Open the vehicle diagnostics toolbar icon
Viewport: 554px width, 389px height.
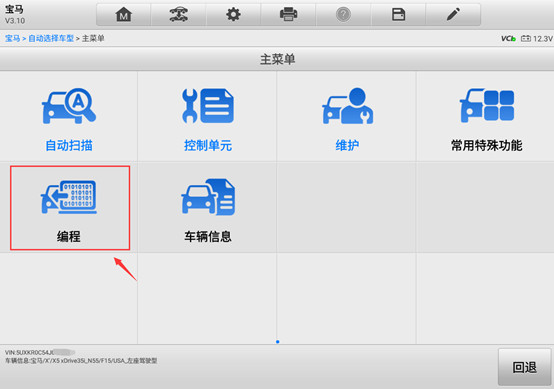tap(178, 15)
